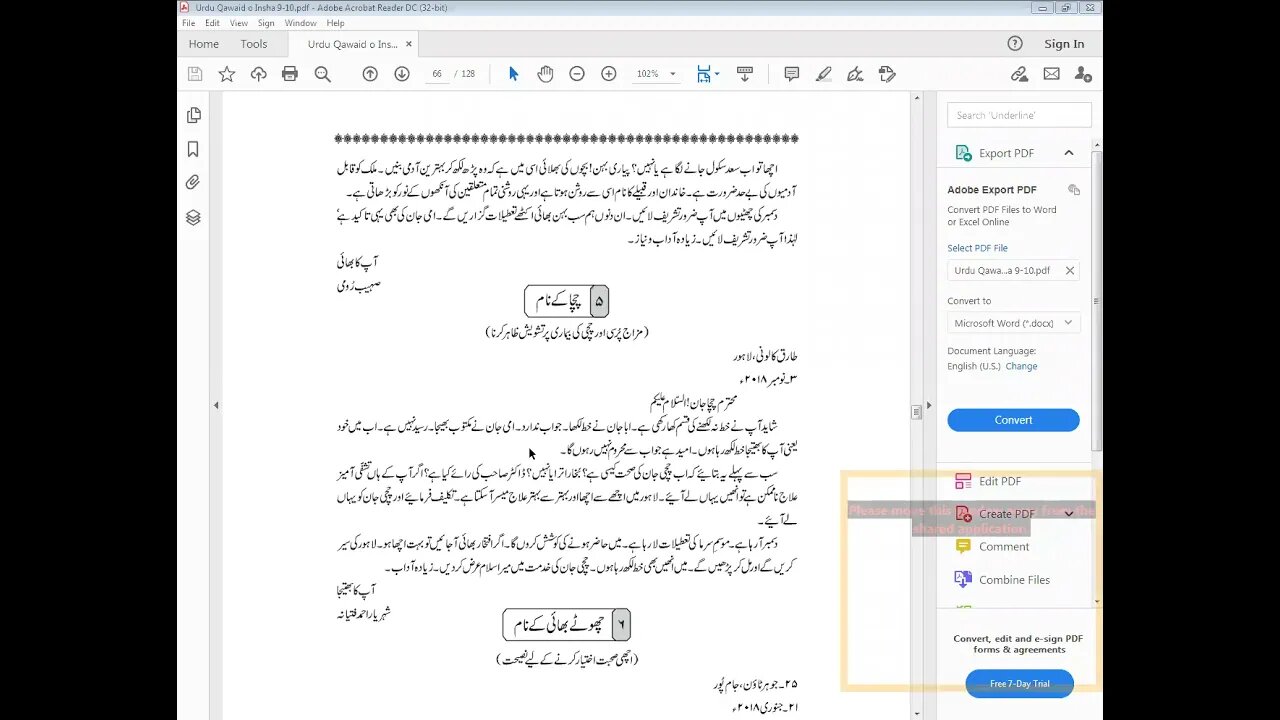Screen dimensions: 1280x720
Task: Open the layers side panel
Action: [193, 217]
